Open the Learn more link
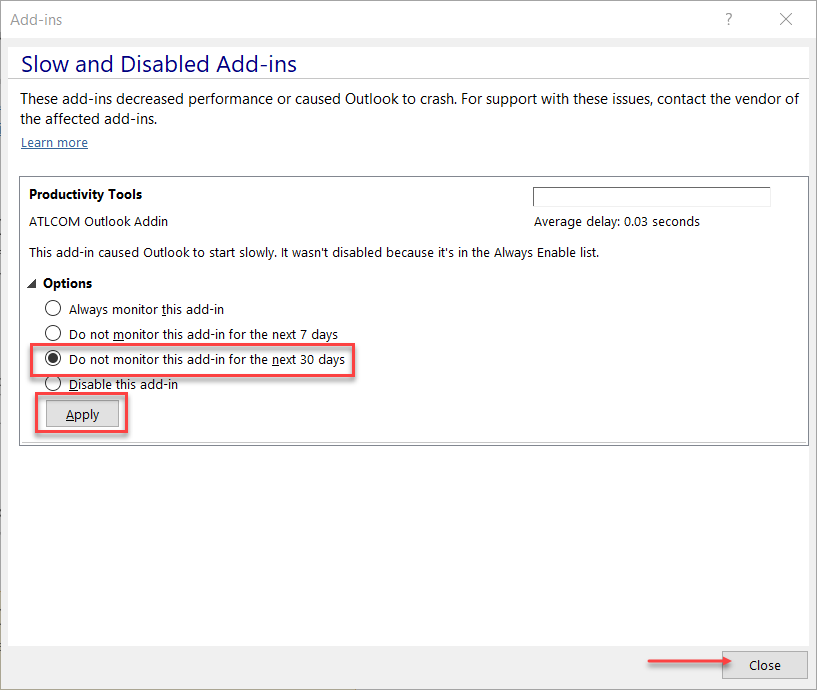 53,142
